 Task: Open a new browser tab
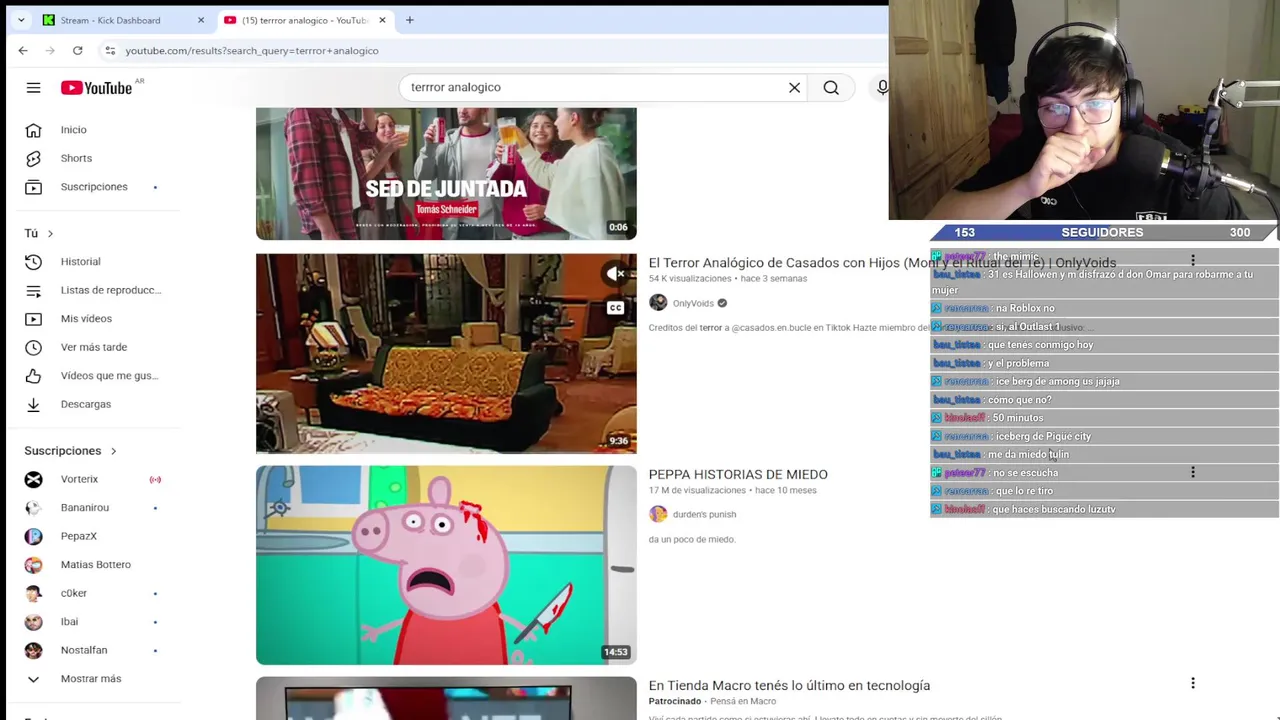(x=410, y=20)
